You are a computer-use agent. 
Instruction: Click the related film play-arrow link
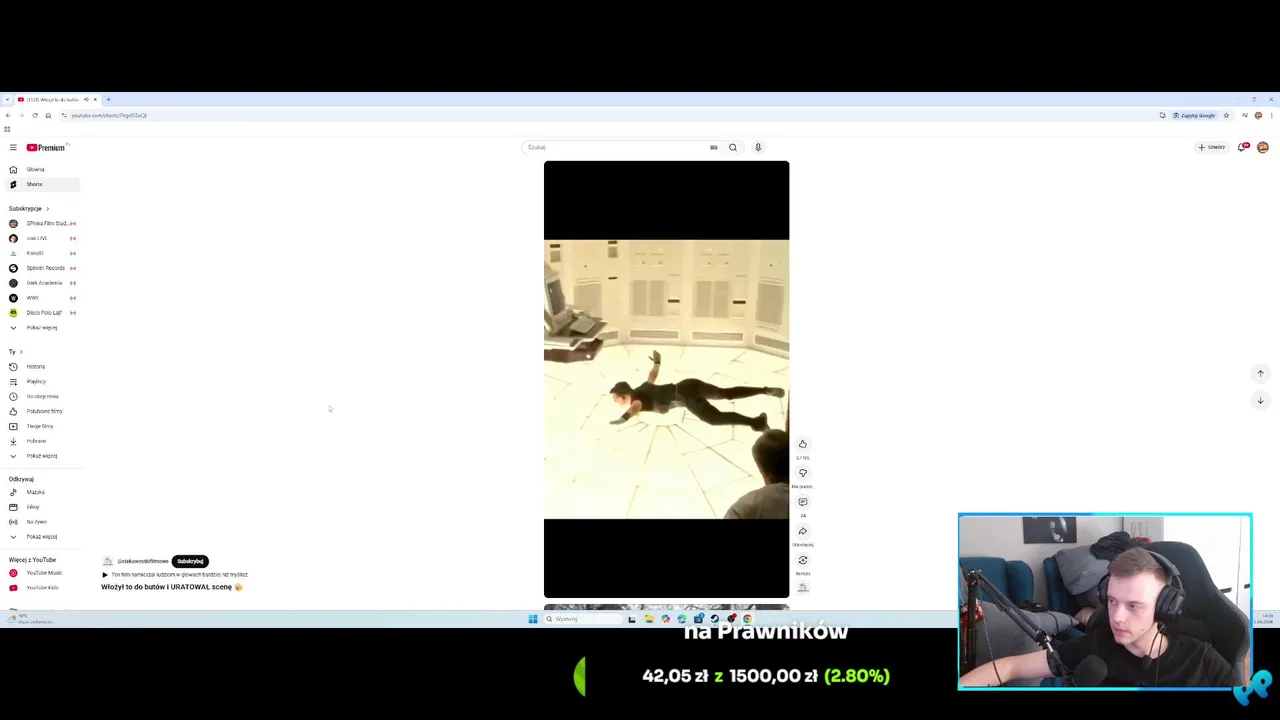pos(175,575)
